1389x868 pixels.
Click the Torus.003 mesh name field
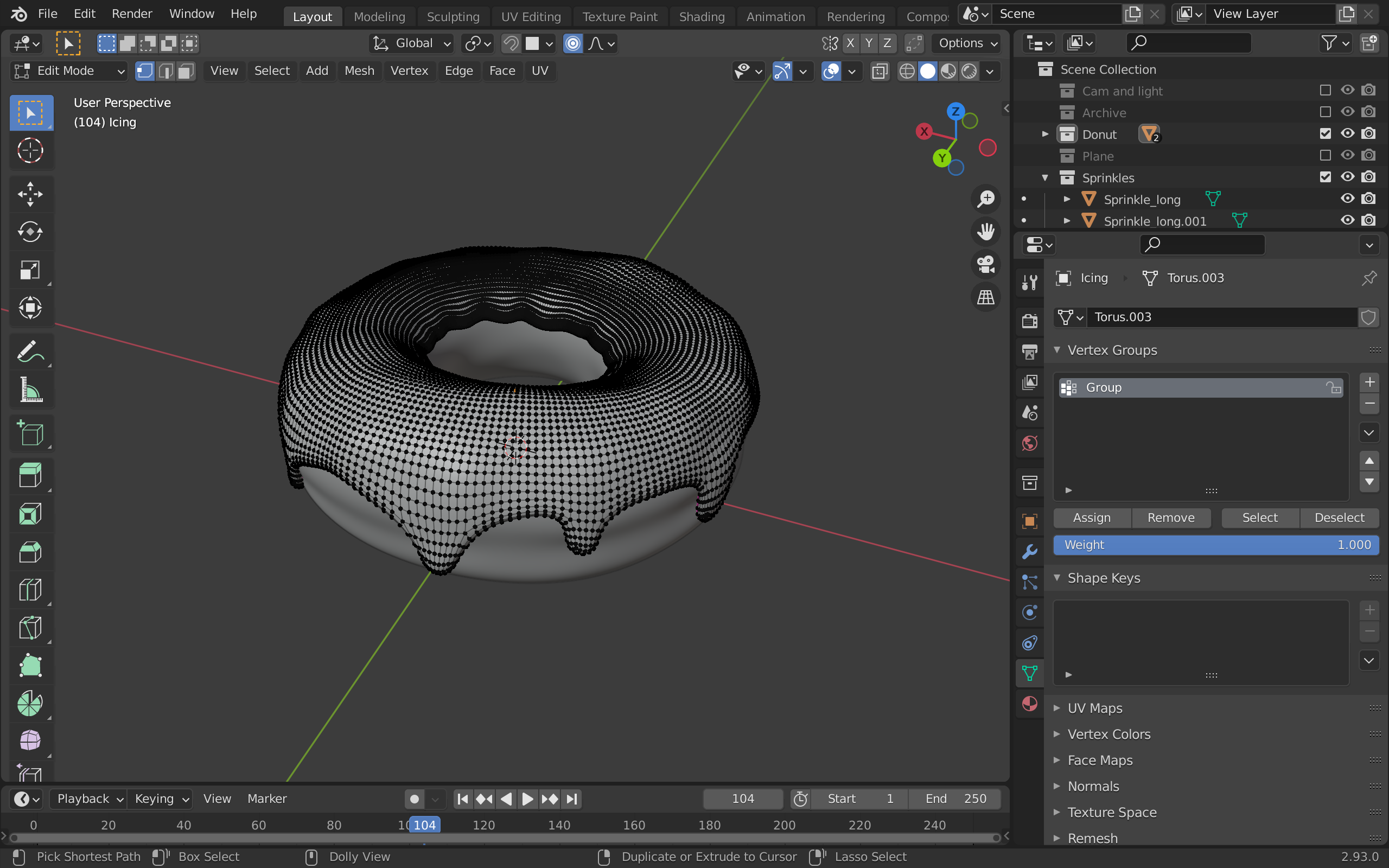click(x=1222, y=317)
